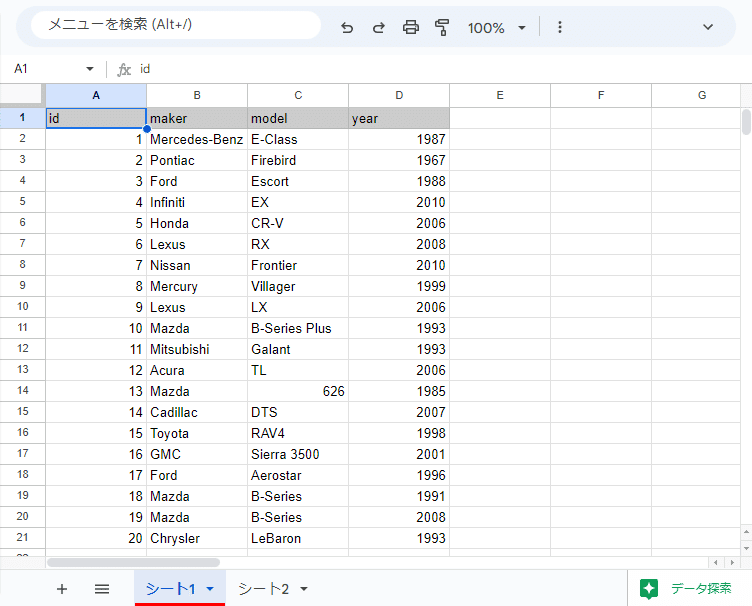Click the Acura cell
752x606 pixels.
[197, 371]
